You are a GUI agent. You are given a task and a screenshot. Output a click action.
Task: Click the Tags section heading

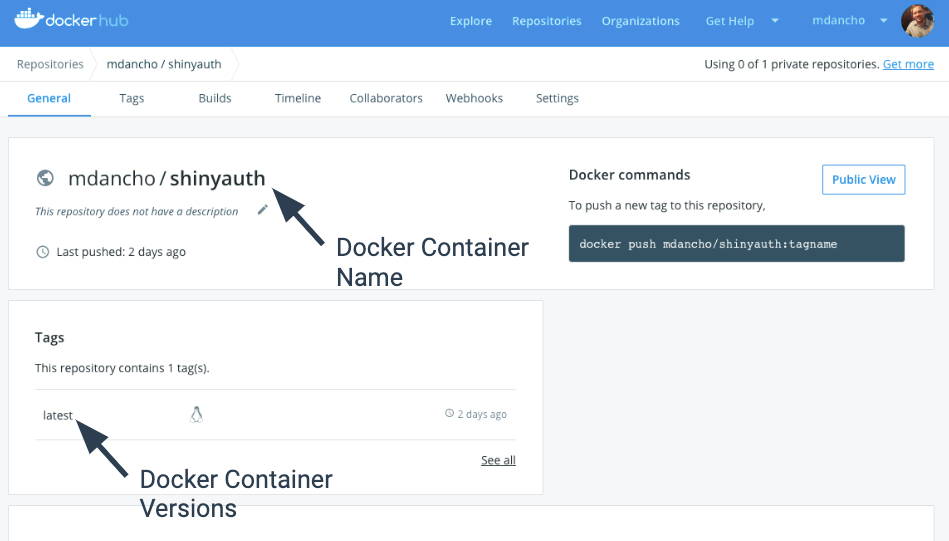(50, 338)
